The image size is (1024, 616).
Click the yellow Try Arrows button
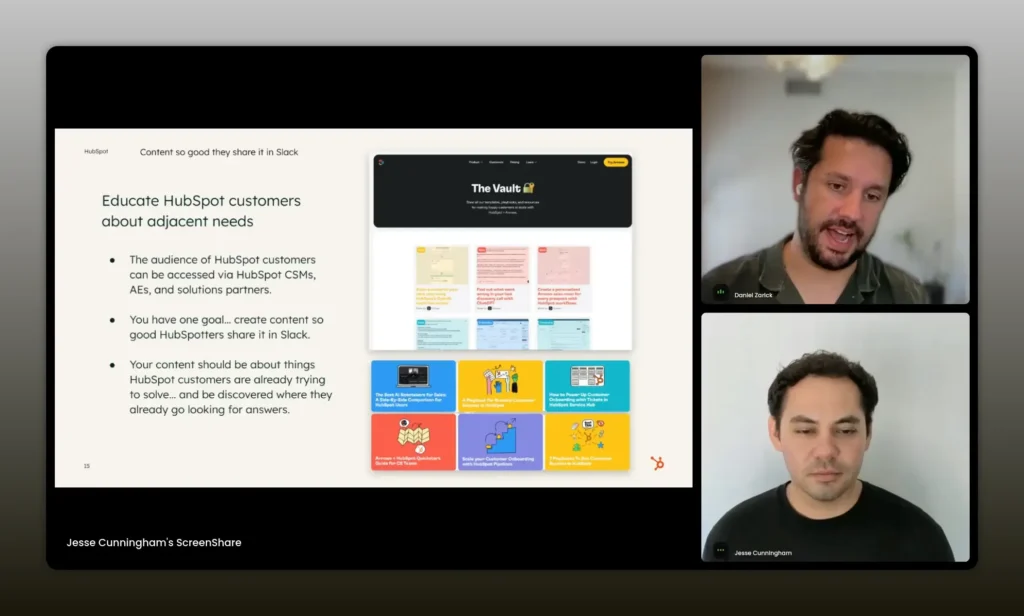(615, 161)
